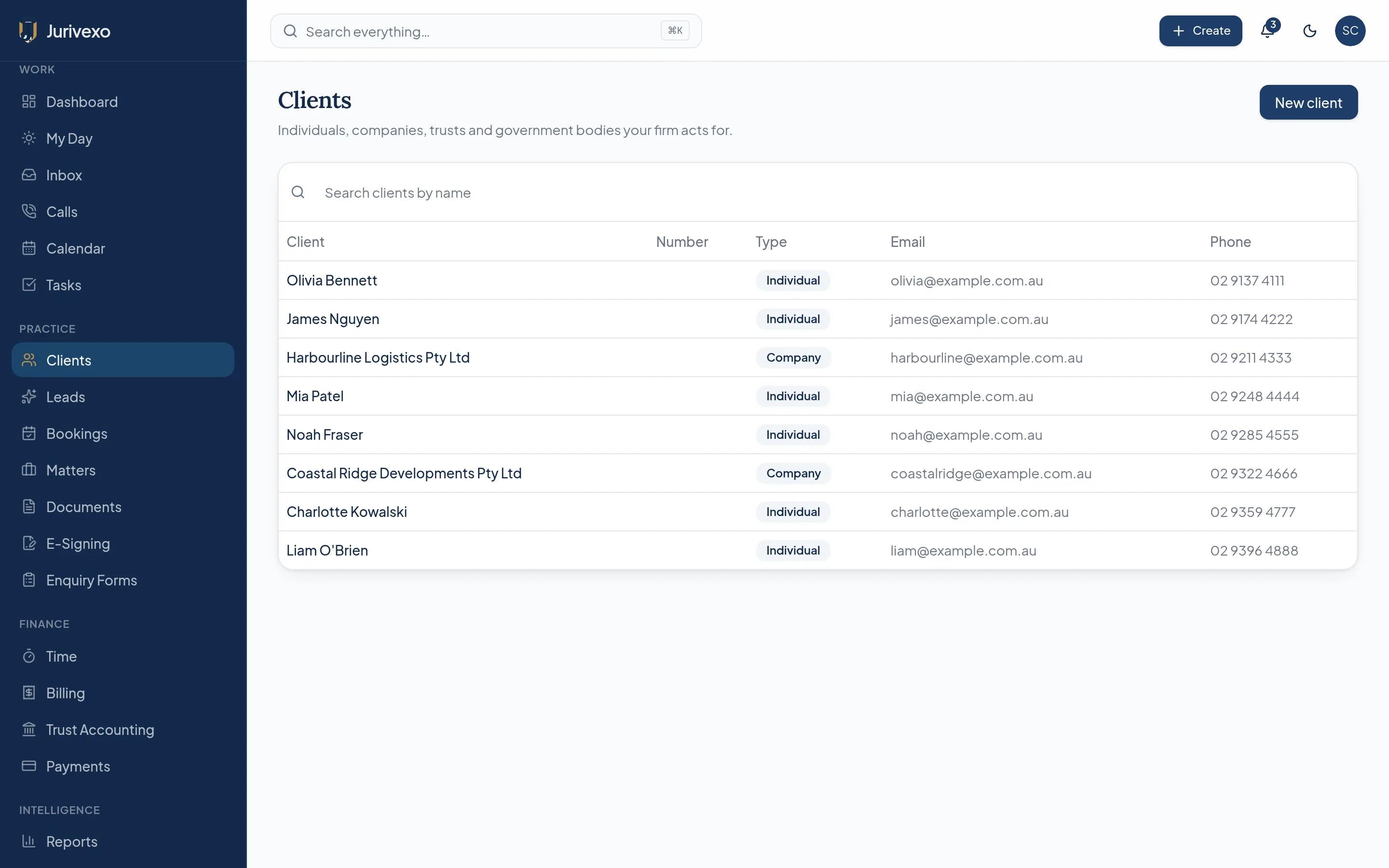
Task: Click the Matters briefcase icon
Action: click(x=29, y=470)
